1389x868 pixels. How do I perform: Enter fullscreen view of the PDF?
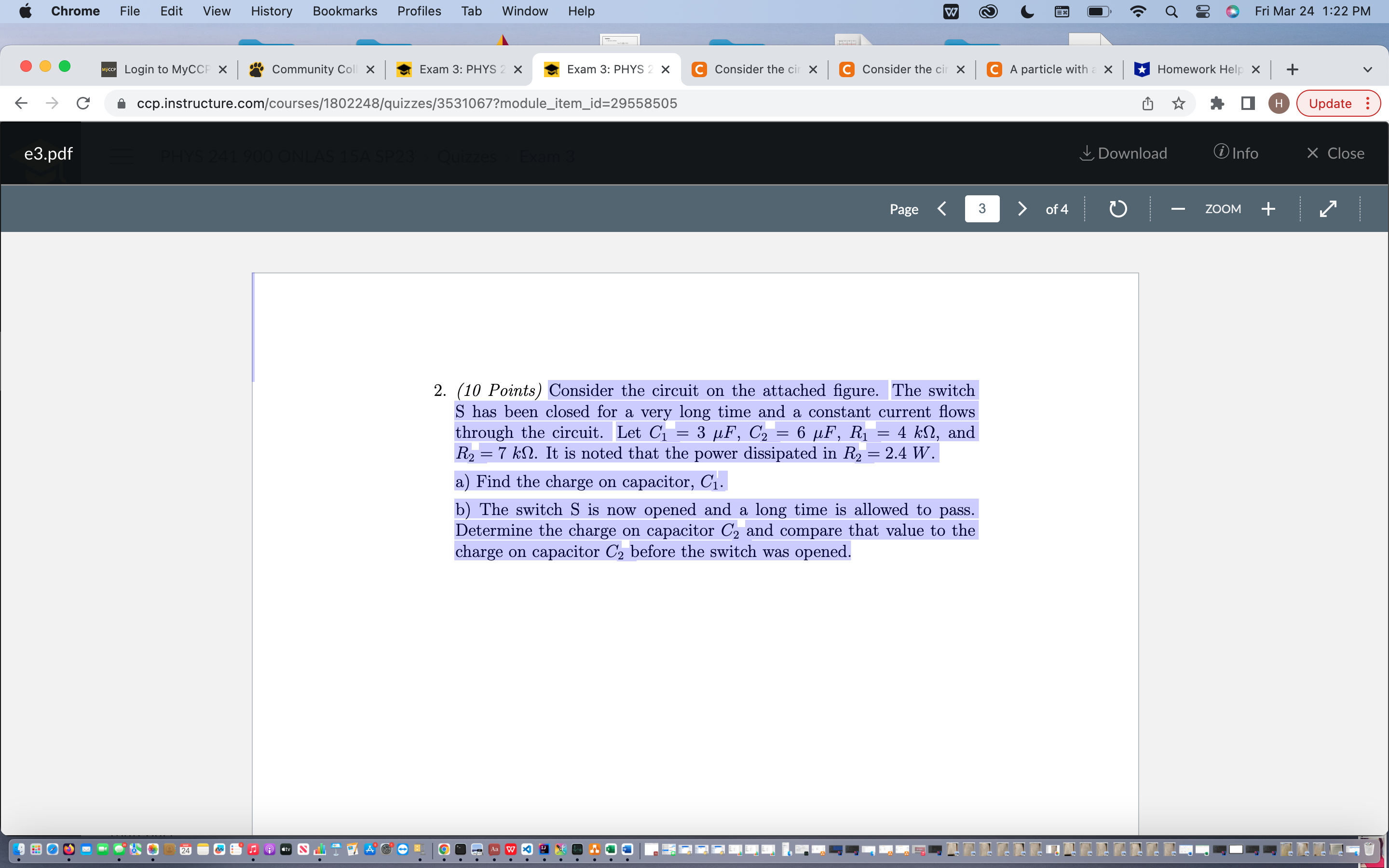[1328, 208]
